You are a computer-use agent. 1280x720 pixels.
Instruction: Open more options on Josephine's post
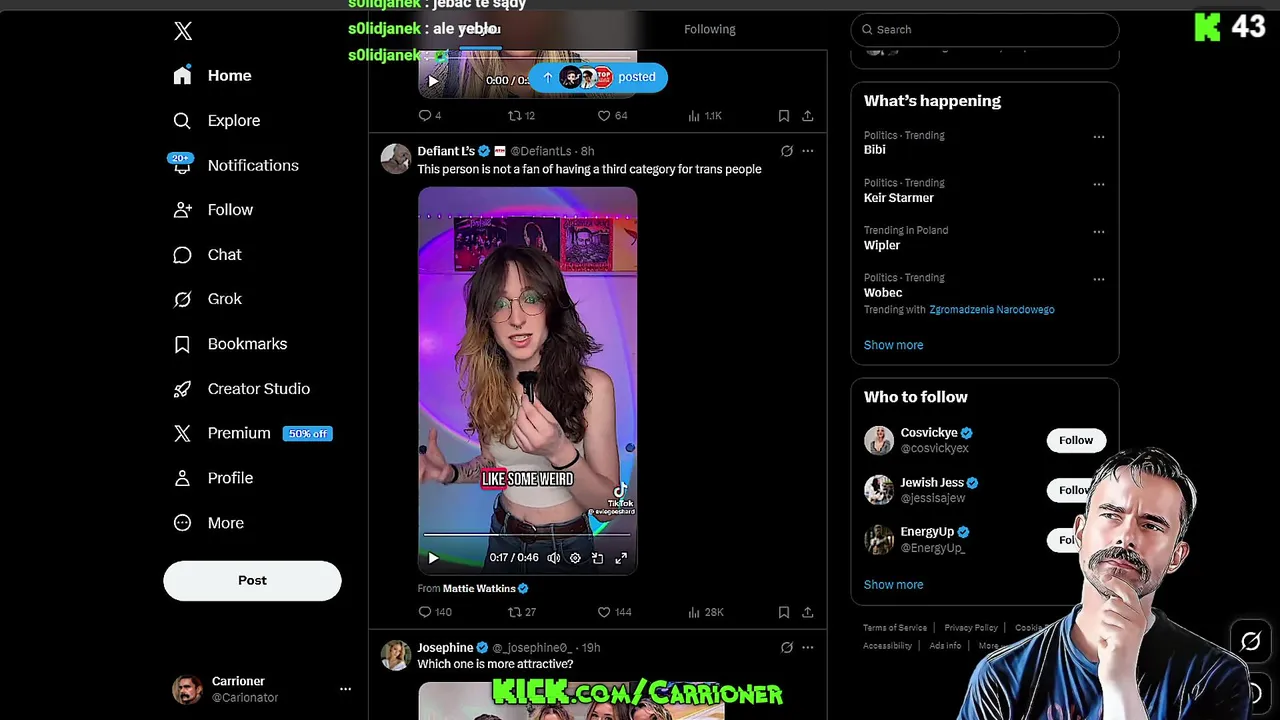point(808,648)
